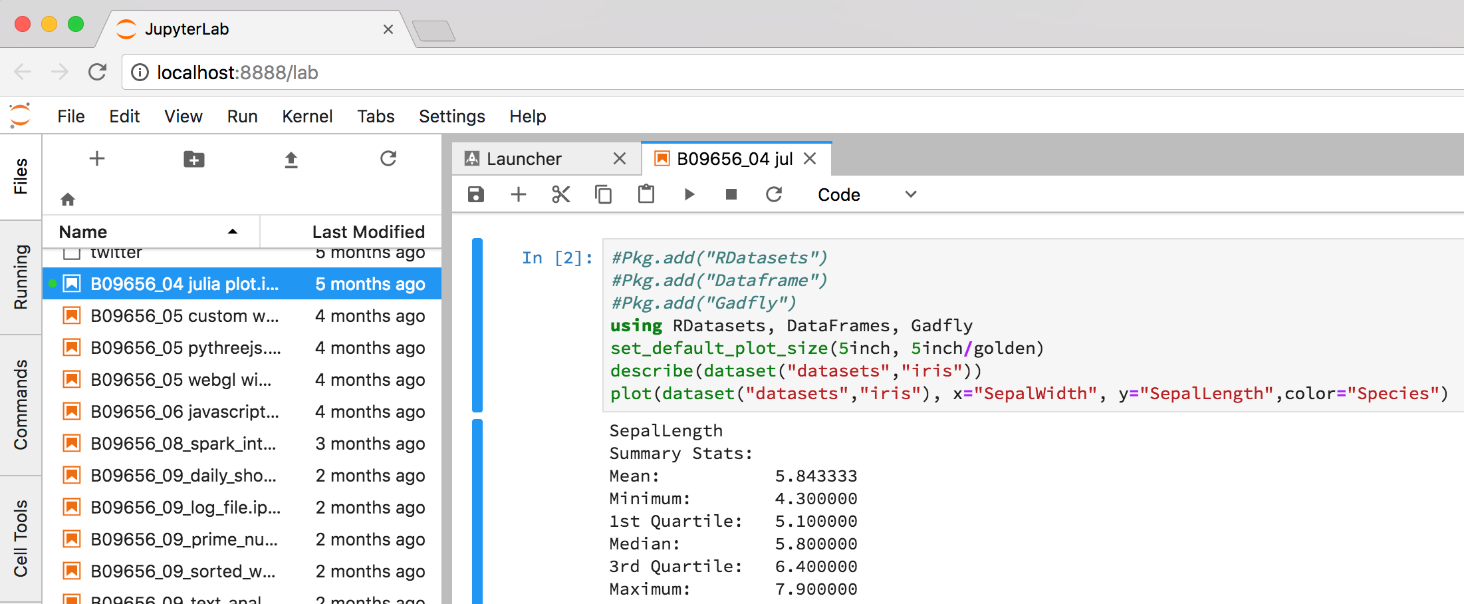Click the In [2] cell prompt

tap(558, 258)
